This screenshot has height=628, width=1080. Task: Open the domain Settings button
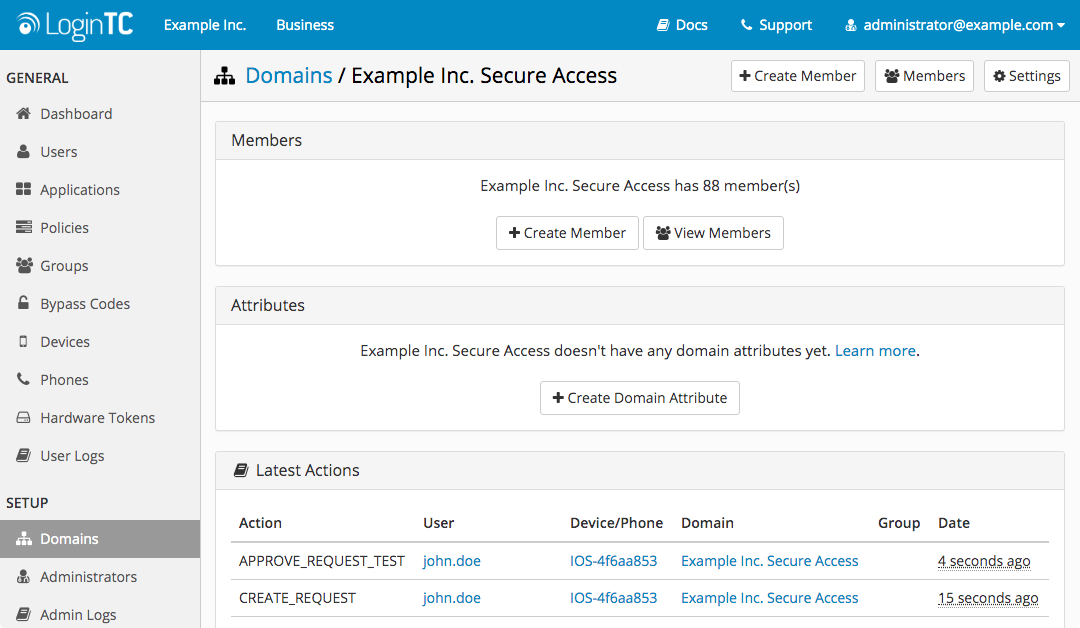1026,76
